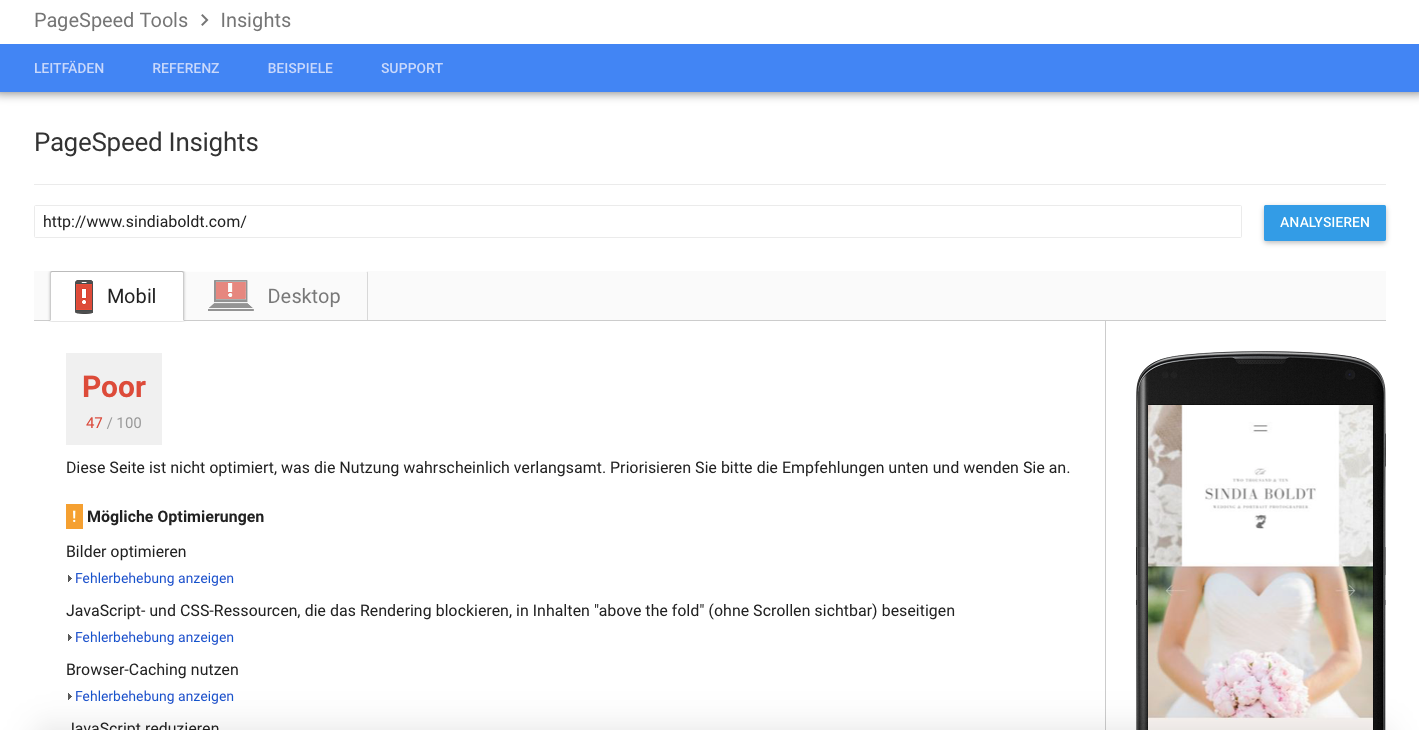This screenshot has width=1419, height=730.
Task: Expand Fehlerbehebung anzeigen under JavaScript- und CSS-Ressourcen
Action: pyautogui.click(x=150, y=637)
